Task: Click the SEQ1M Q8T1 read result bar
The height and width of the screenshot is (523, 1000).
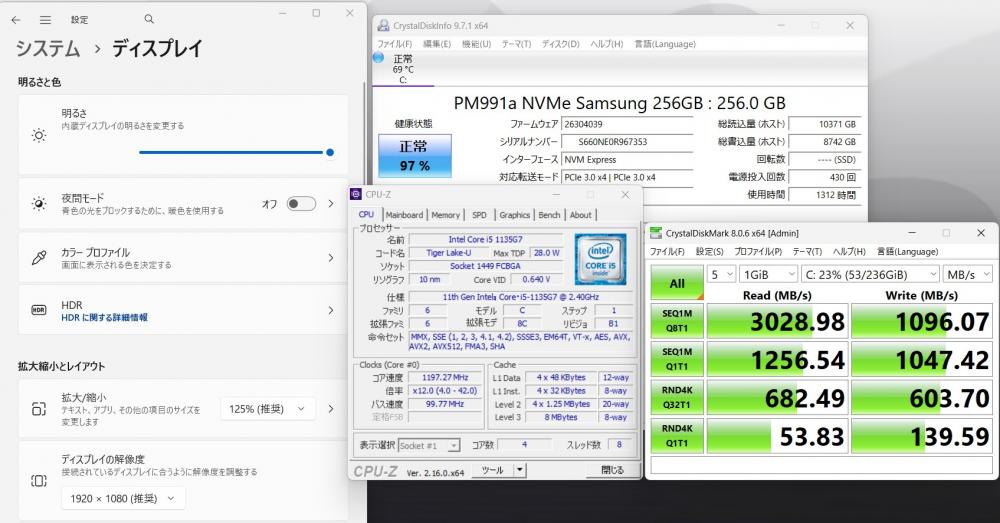Action: (x=777, y=321)
